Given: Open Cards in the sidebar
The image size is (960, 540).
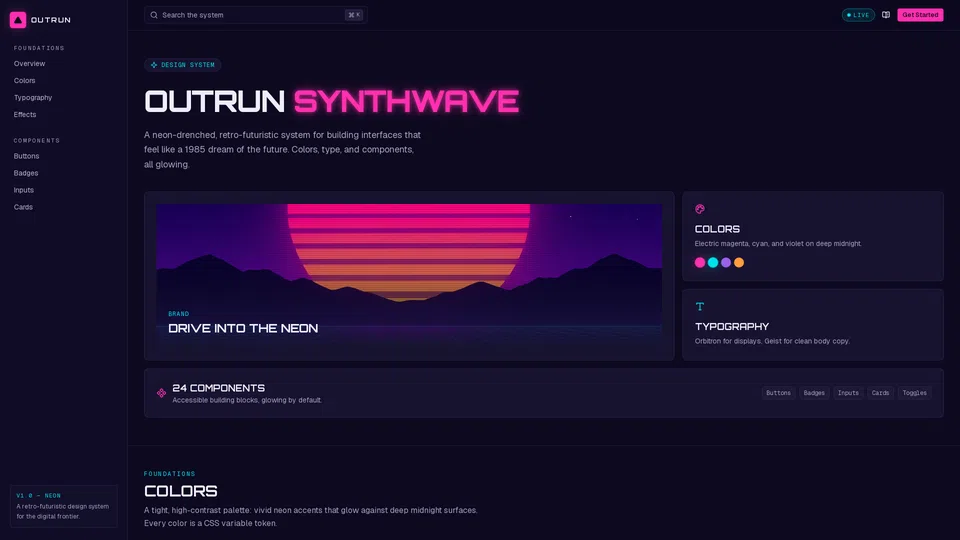Looking at the screenshot, I should coord(23,207).
